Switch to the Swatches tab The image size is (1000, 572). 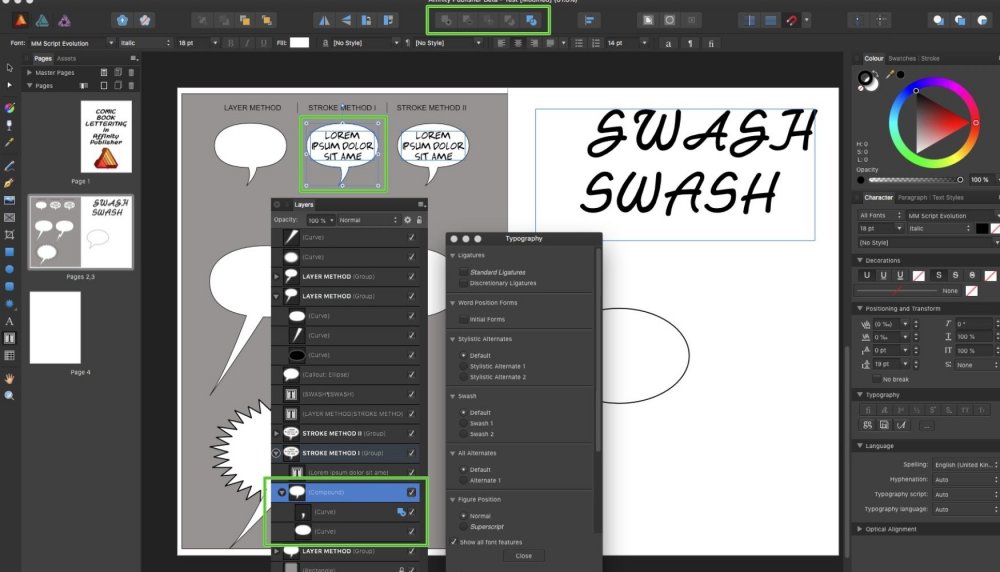point(901,59)
